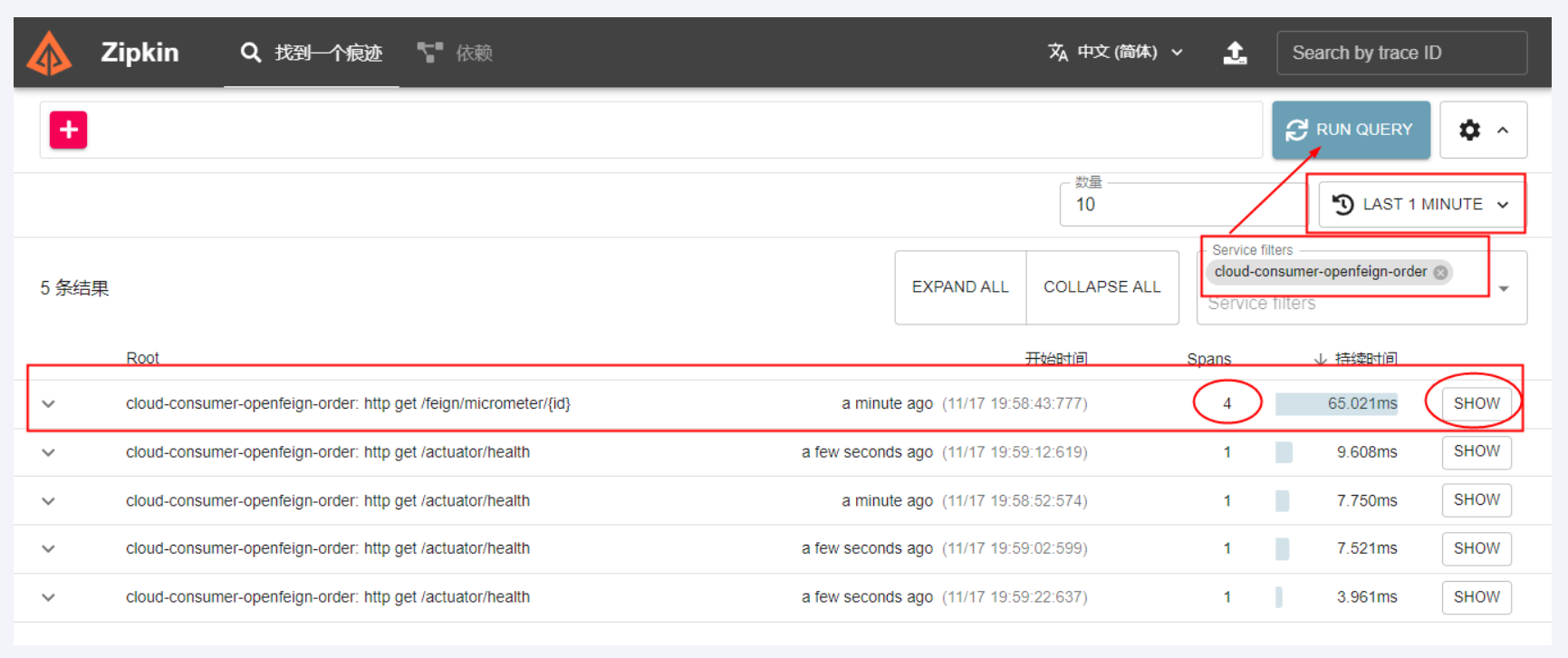Click the translate language icon
This screenshot has width=1568, height=658.
click(x=1057, y=53)
